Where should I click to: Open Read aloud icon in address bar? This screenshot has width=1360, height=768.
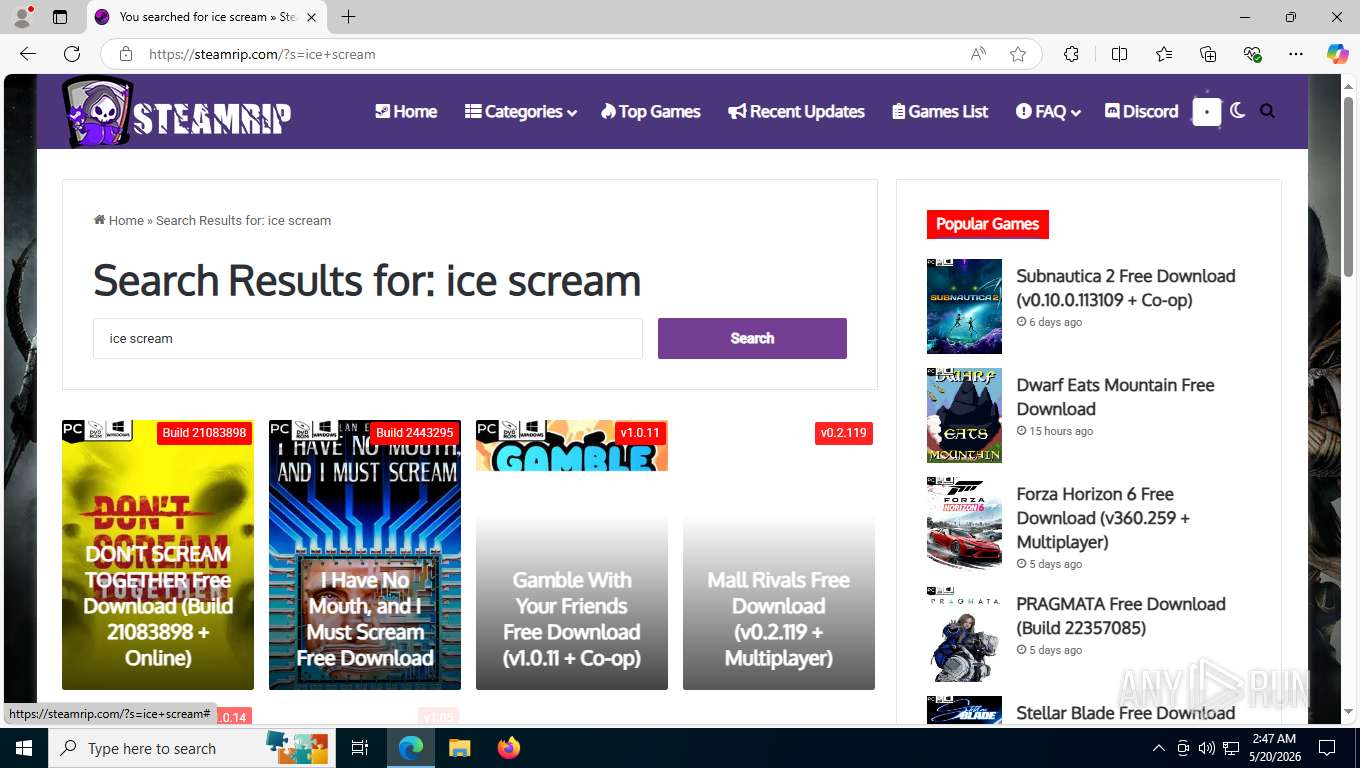978,54
